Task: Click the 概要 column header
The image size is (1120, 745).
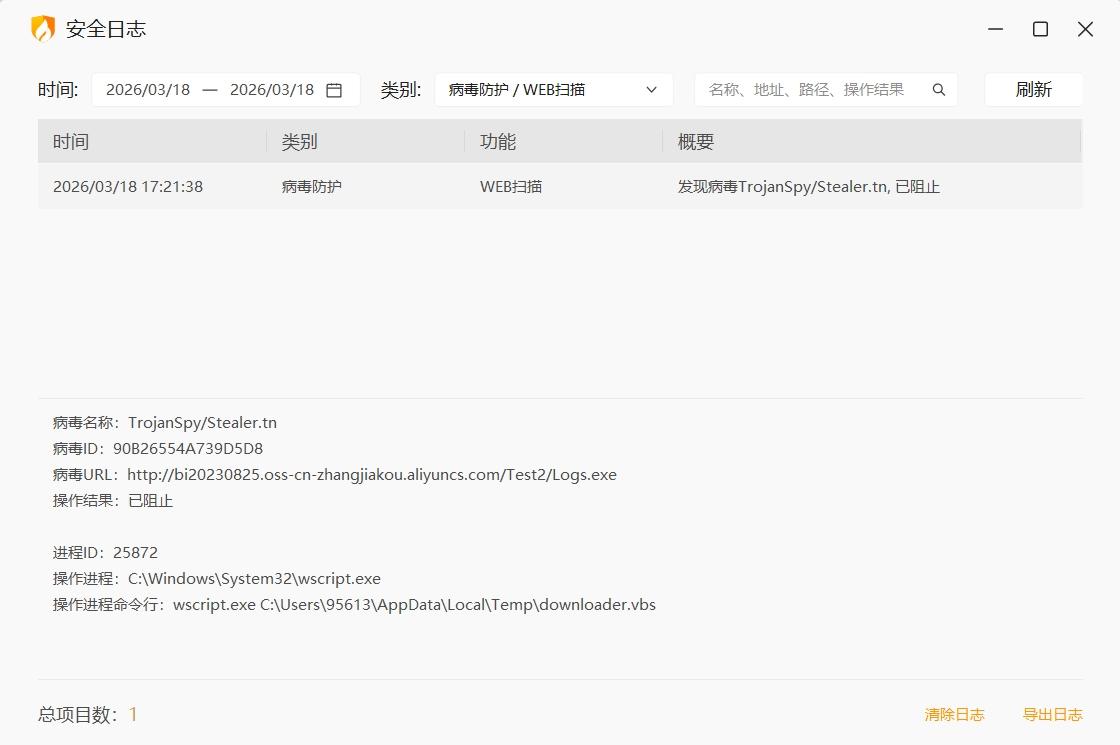Action: 696,142
